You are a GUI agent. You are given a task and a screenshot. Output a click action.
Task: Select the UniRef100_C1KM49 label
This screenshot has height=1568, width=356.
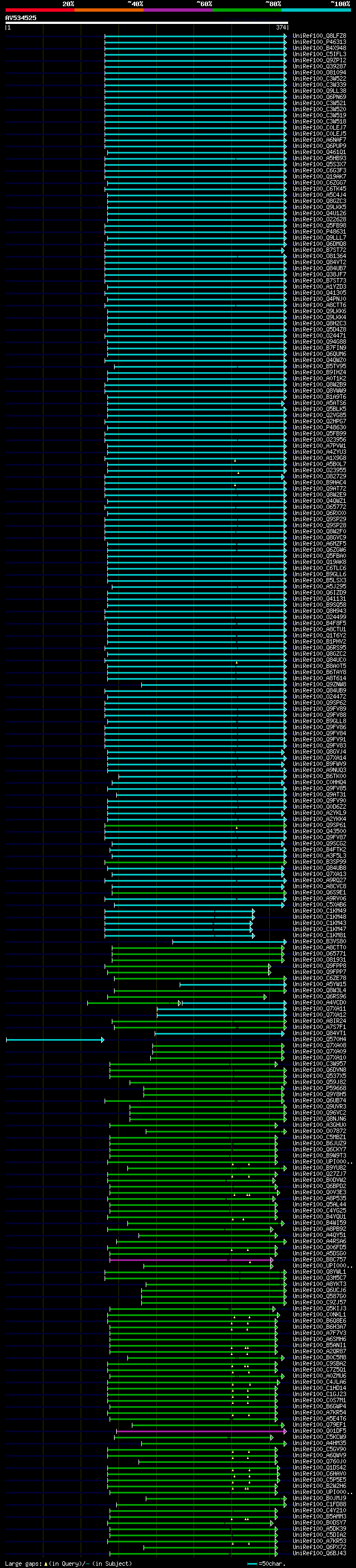pyautogui.click(x=319, y=911)
